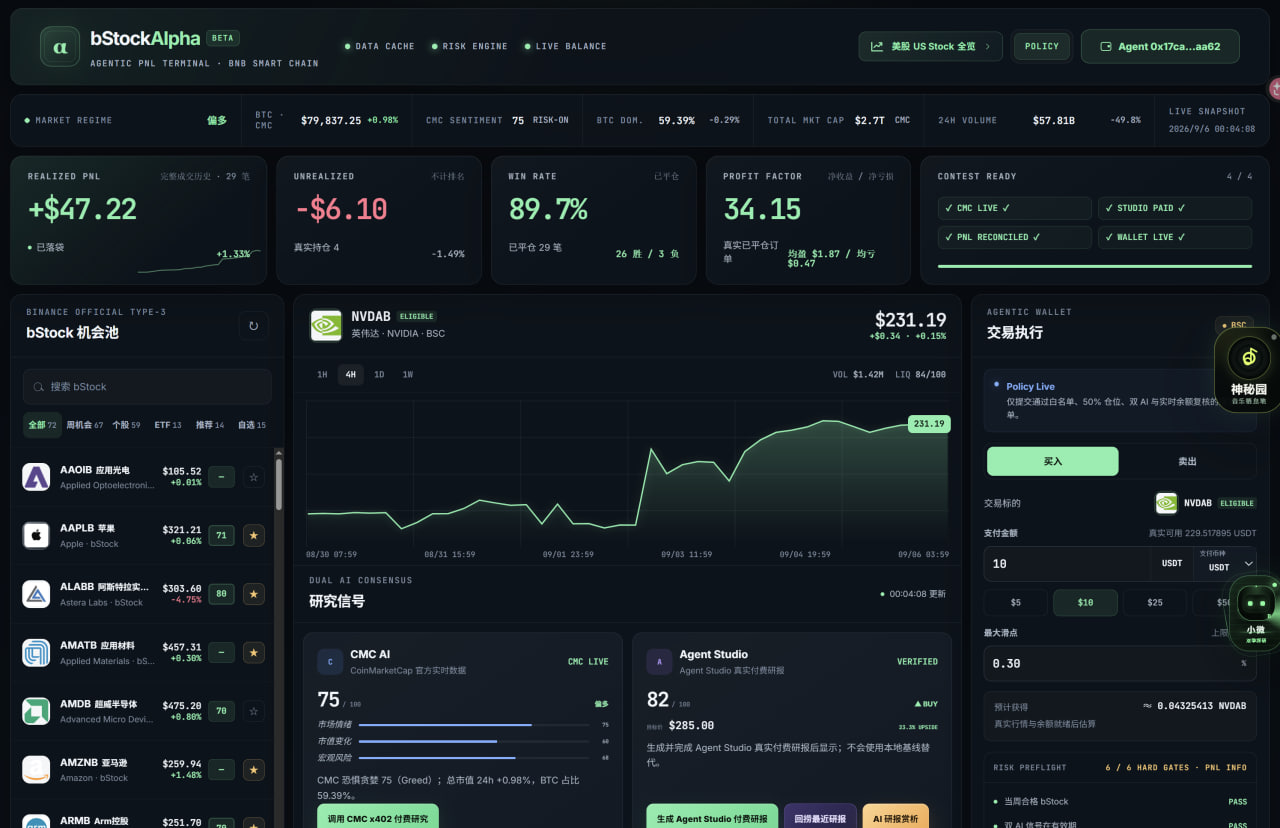This screenshot has height=828, width=1280.
Task: Click the AI 研报赏析 button
Action: tap(895, 818)
